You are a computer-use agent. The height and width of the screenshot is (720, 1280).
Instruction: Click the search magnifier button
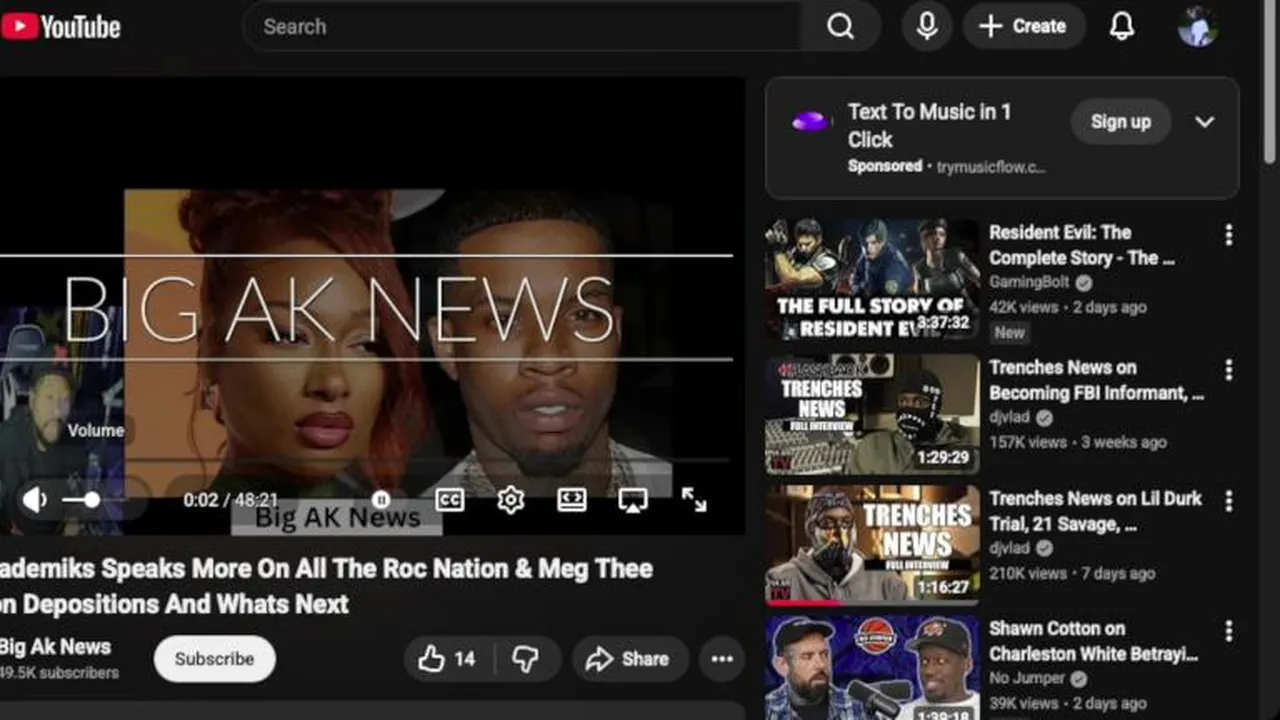click(841, 27)
